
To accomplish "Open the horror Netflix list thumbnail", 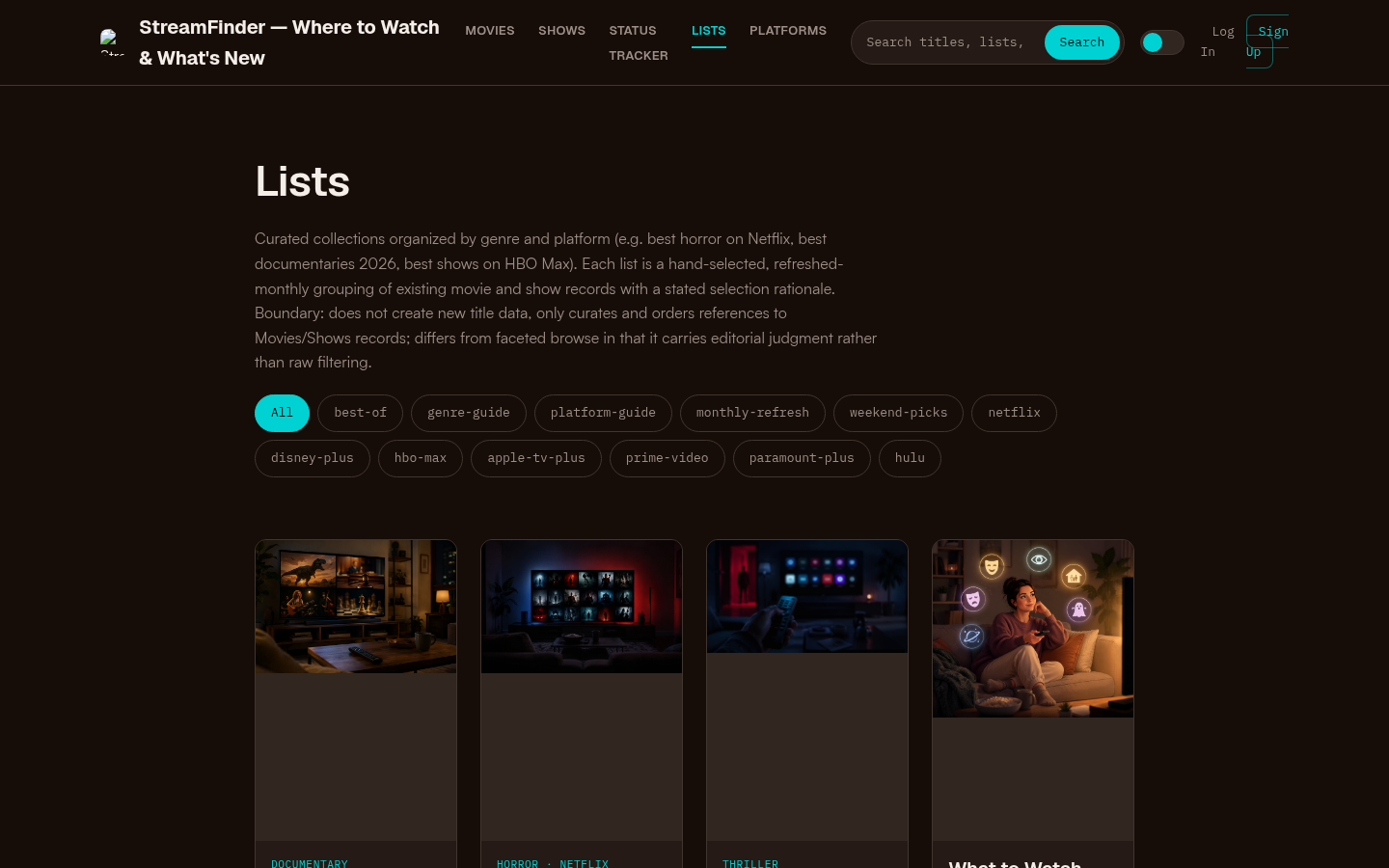I will click(x=582, y=607).
